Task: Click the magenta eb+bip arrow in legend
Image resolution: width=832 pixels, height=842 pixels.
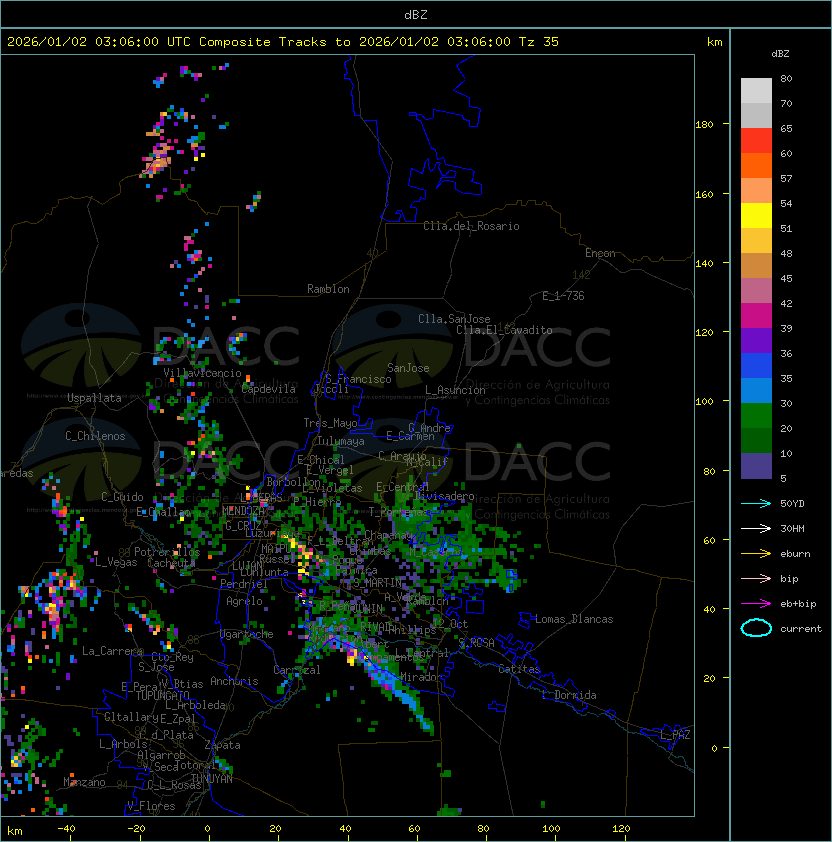Action: pyautogui.click(x=756, y=604)
